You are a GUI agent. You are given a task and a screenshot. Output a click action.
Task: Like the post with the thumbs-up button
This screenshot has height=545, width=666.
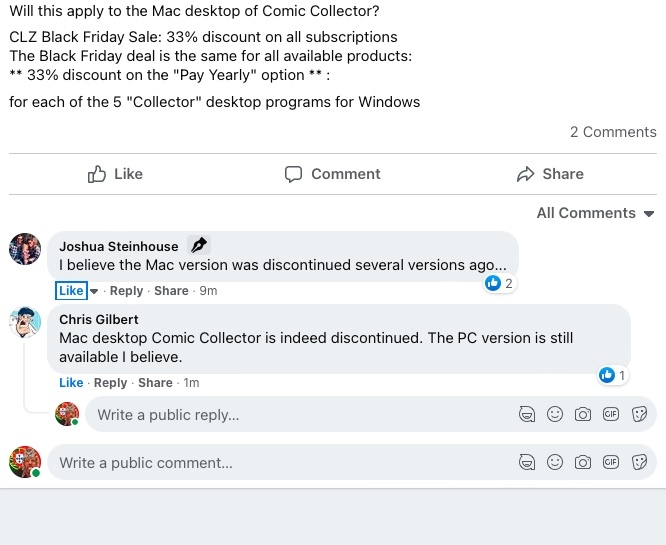[x=115, y=174]
